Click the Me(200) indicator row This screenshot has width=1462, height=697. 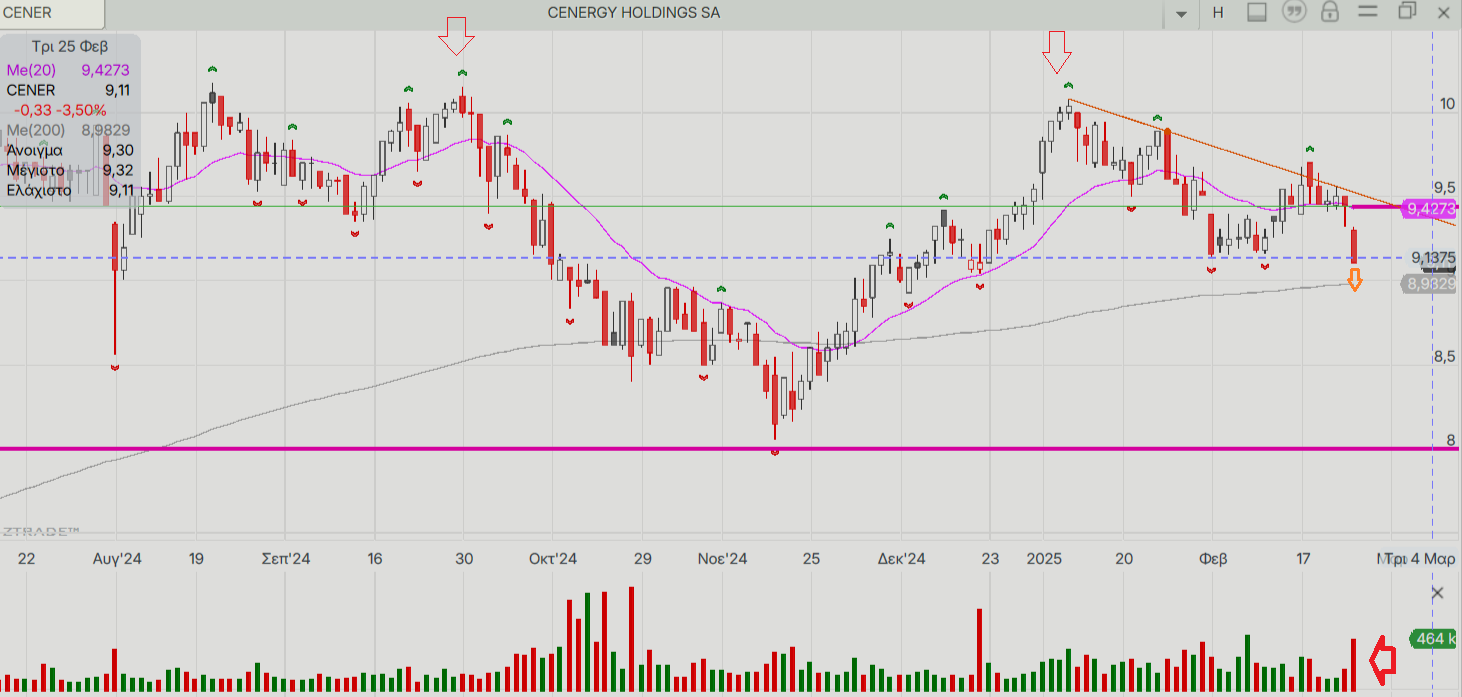[68, 130]
